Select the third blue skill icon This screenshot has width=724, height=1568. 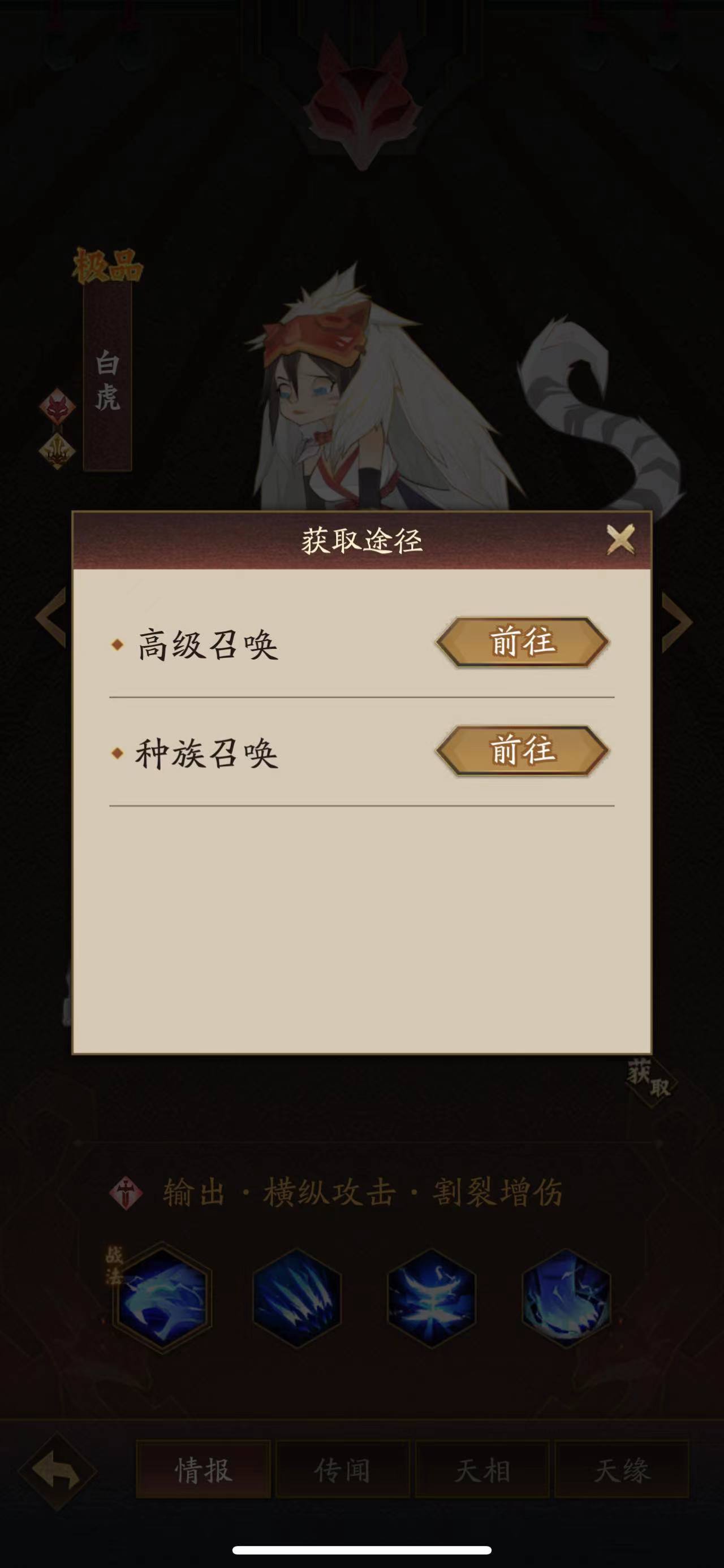tap(432, 1298)
